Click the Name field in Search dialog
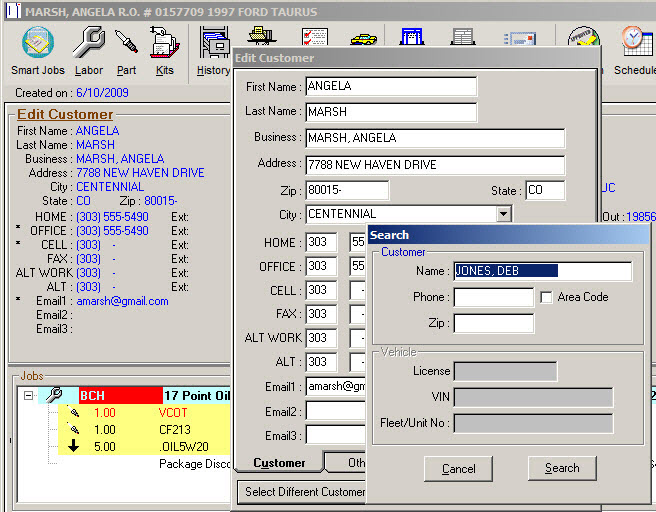 tap(542, 271)
